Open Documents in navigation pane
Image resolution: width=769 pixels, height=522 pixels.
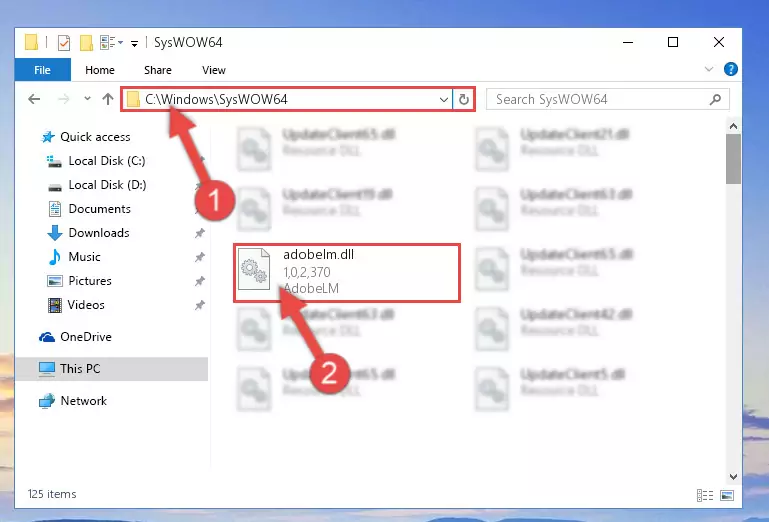pyautogui.click(x=100, y=209)
